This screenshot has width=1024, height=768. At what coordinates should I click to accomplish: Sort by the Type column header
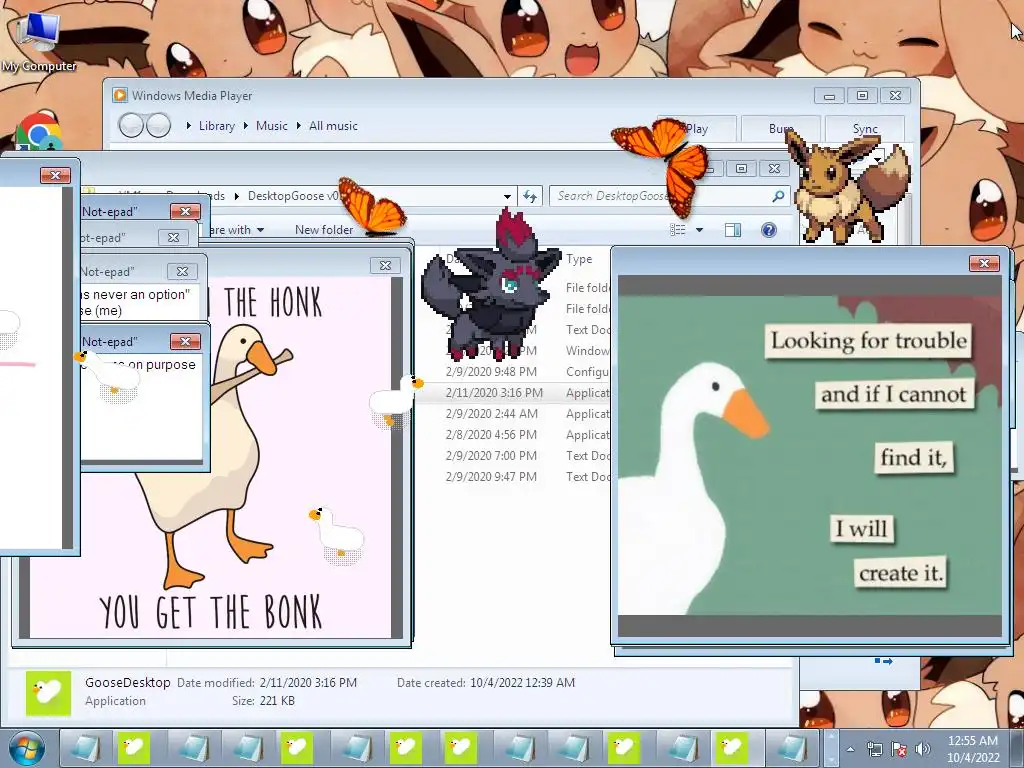pyautogui.click(x=579, y=259)
